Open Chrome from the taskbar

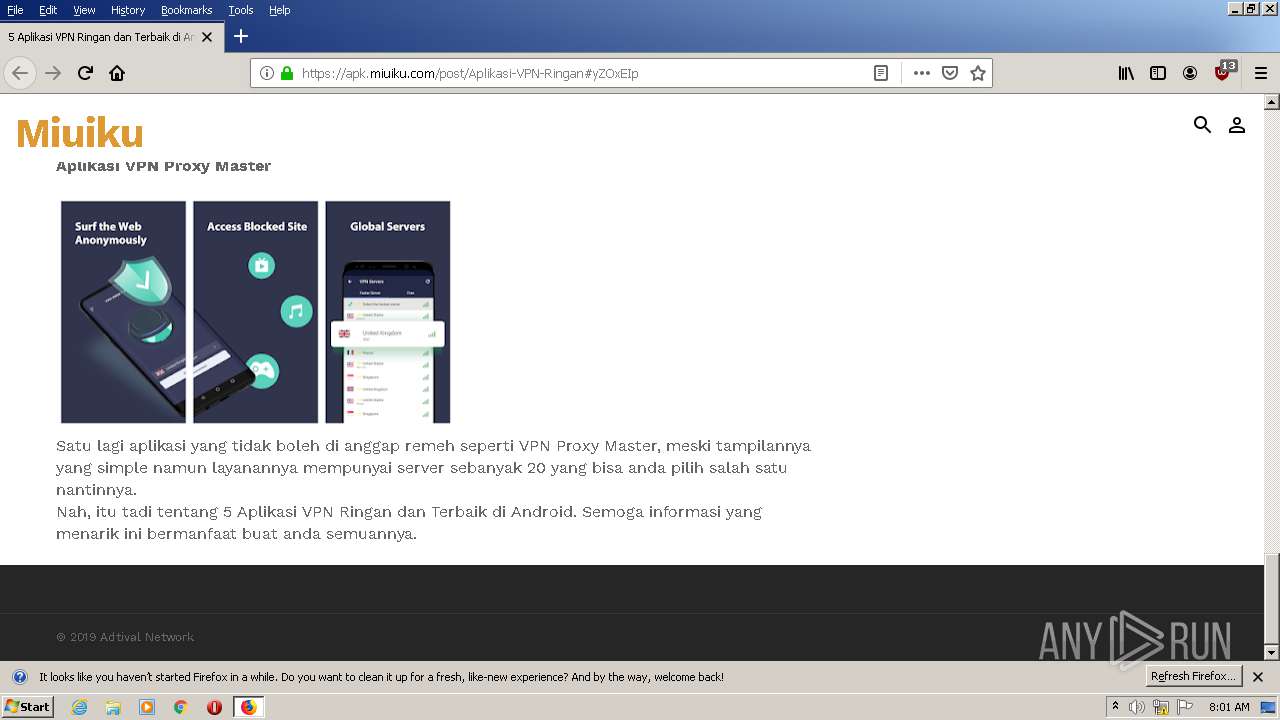pos(181,707)
